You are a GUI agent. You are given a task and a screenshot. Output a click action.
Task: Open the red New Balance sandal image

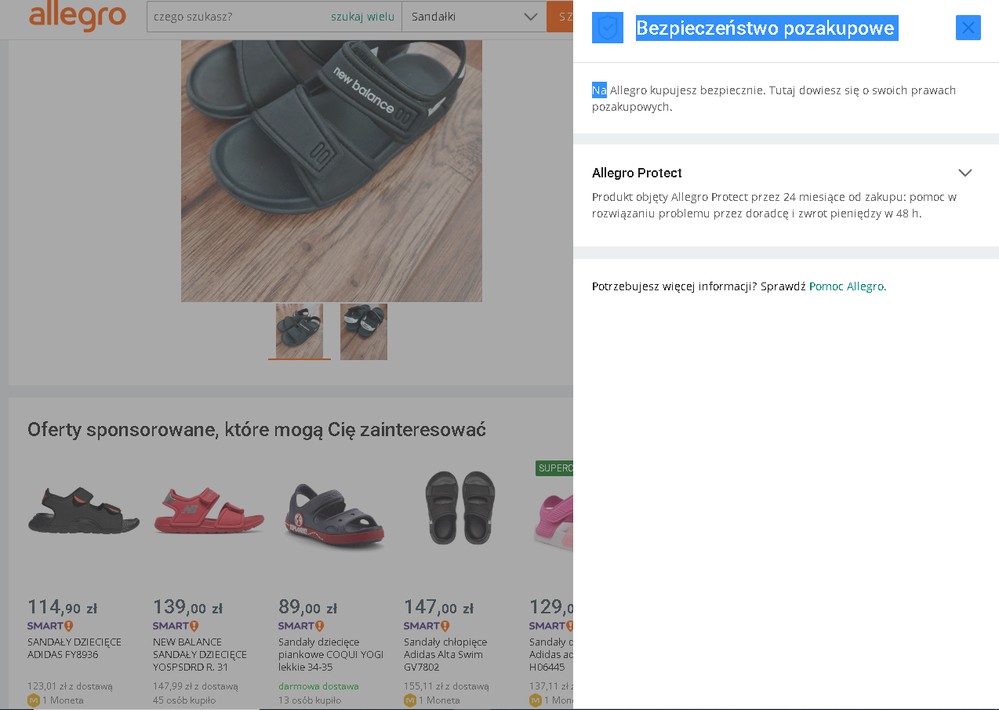coord(209,510)
